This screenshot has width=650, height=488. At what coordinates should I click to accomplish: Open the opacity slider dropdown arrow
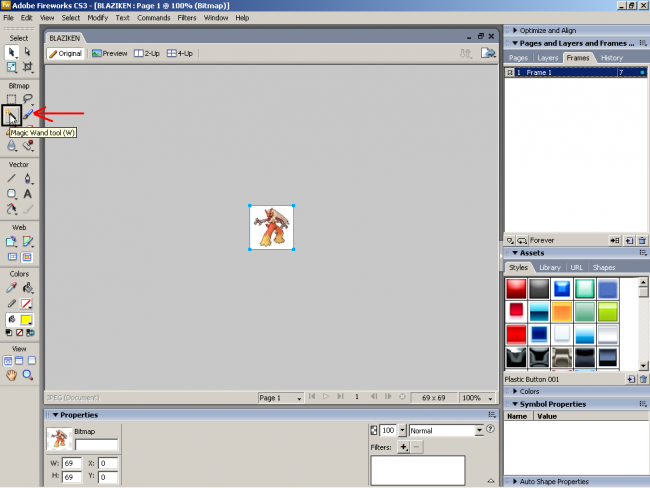[x=403, y=430]
